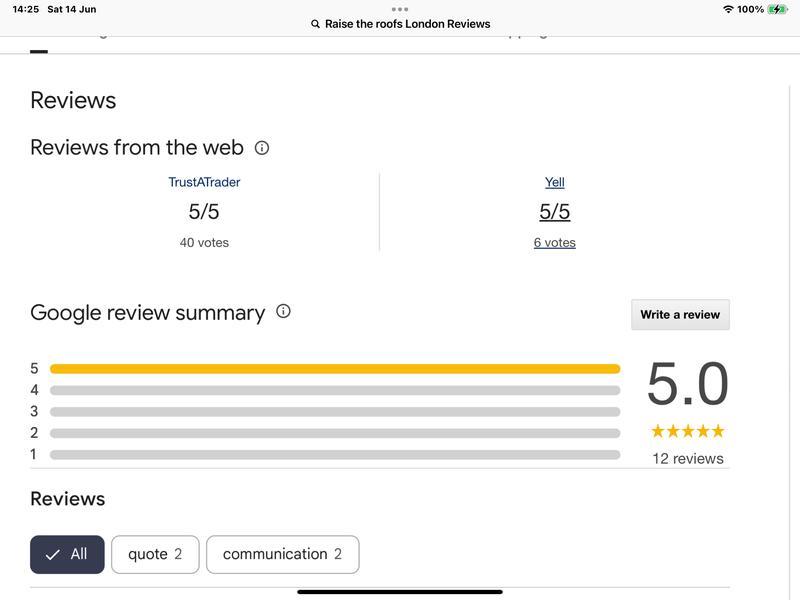800x600 pixels.
Task: Open the Yell reviews link
Action: click(554, 182)
